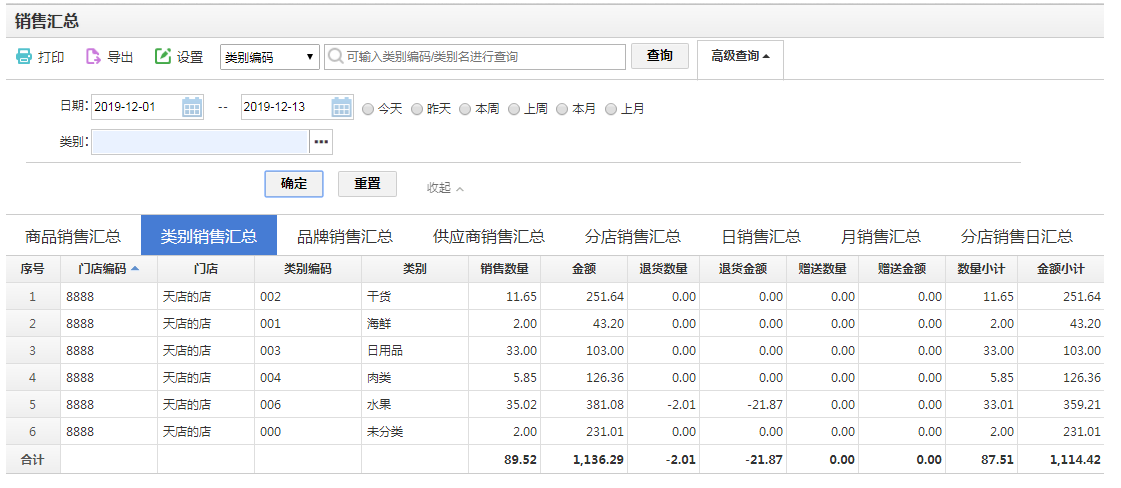This screenshot has height=488, width=1121.
Task: Click the 查询 search button
Action: (x=660, y=56)
